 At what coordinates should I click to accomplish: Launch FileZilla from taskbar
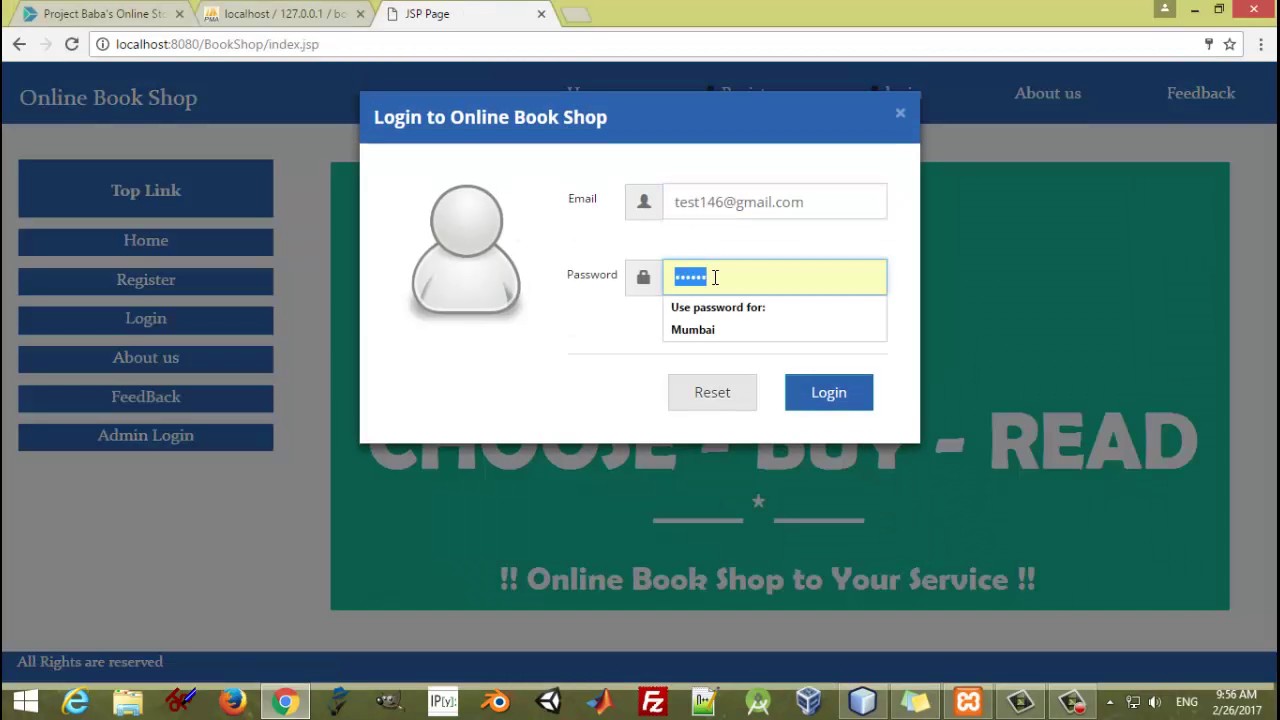[653, 702]
